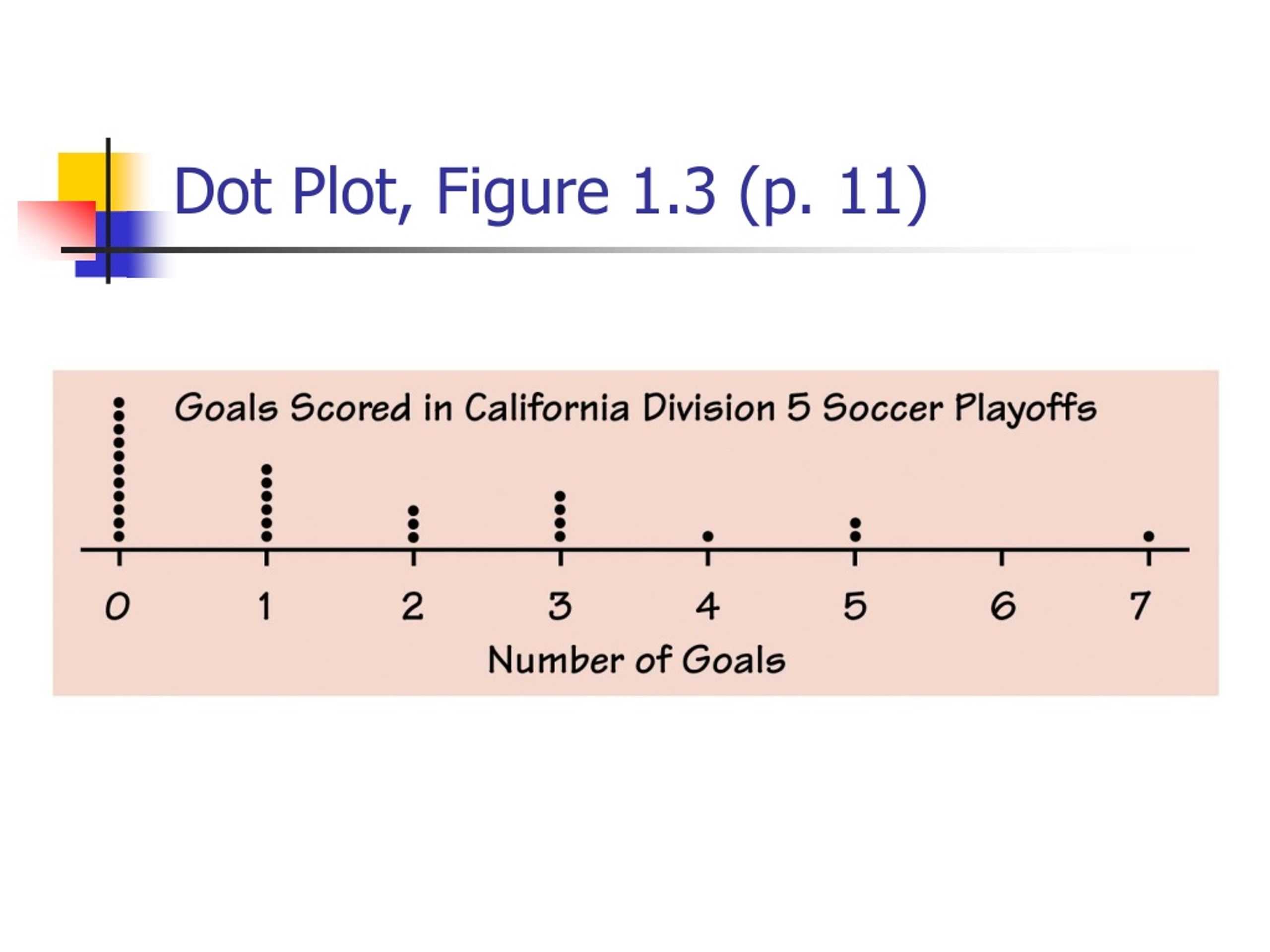Click the top dot above value 2
Image resolution: width=1270 pixels, height=952 pixels.
[x=413, y=510]
